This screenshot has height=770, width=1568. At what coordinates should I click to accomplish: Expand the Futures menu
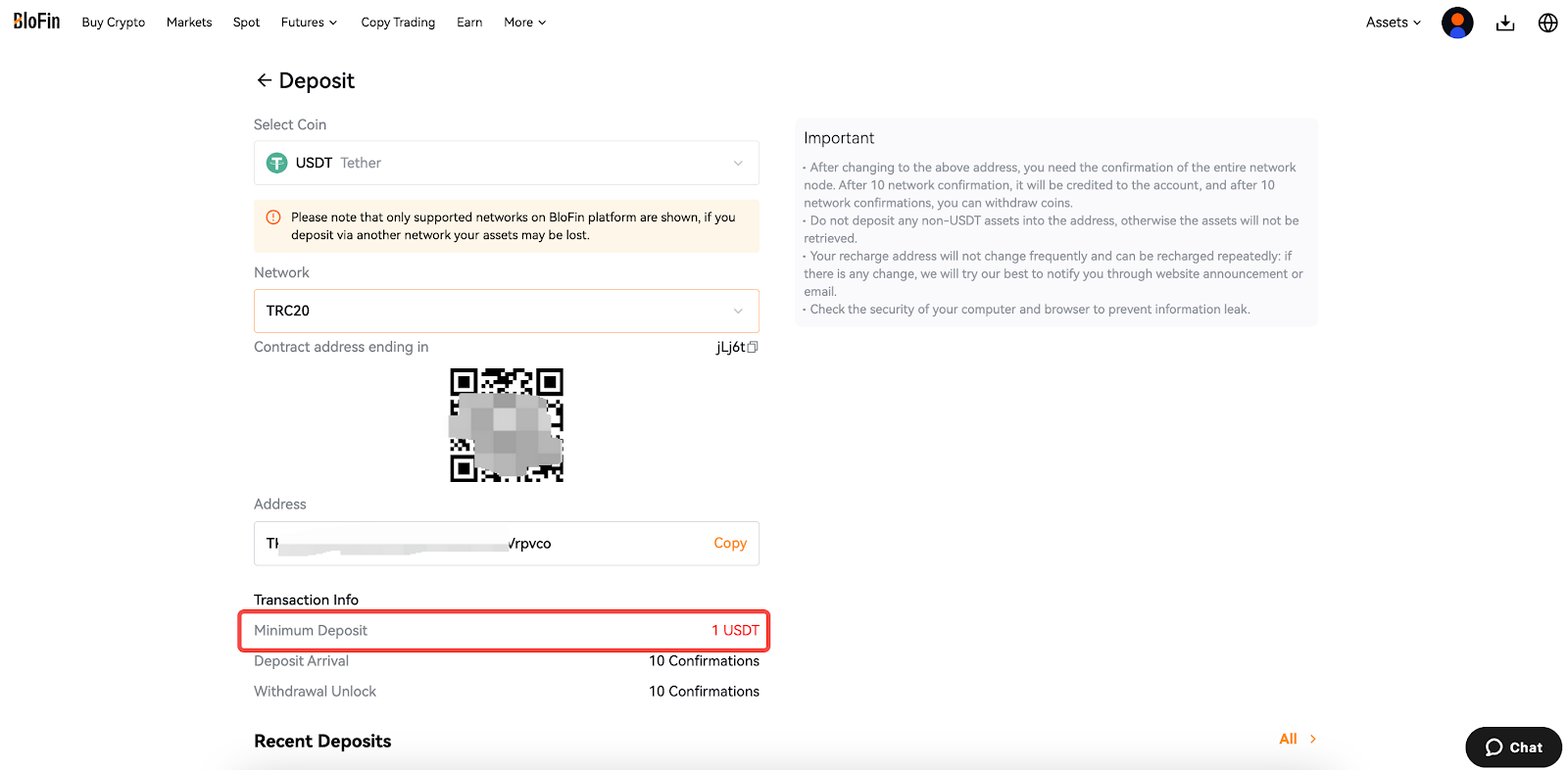point(309,23)
